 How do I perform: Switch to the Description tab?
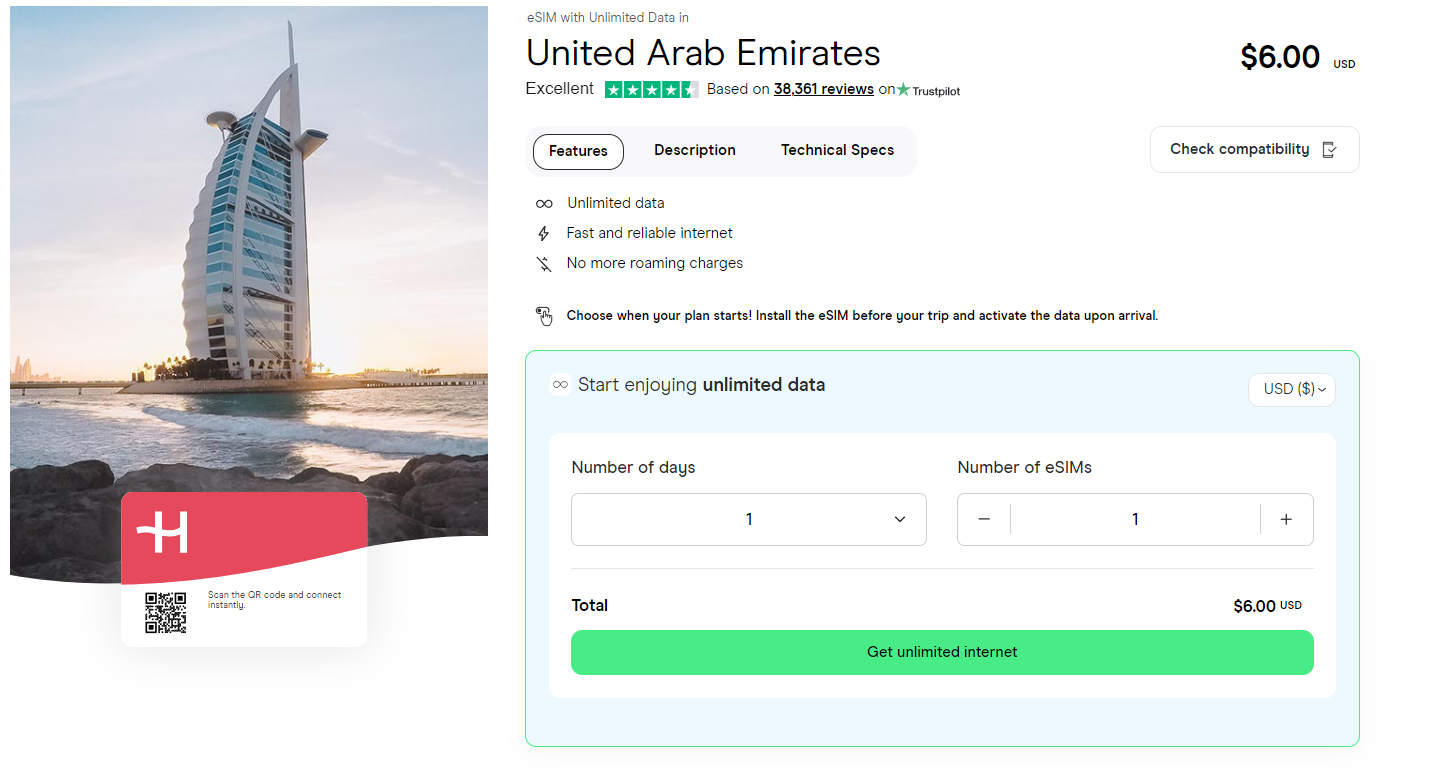pos(694,150)
